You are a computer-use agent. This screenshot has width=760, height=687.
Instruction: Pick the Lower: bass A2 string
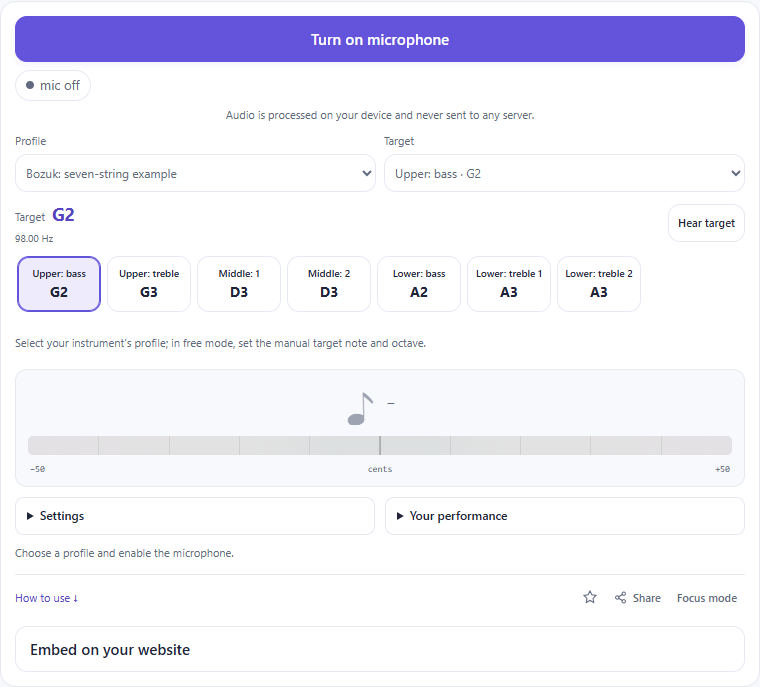click(419, 284)
